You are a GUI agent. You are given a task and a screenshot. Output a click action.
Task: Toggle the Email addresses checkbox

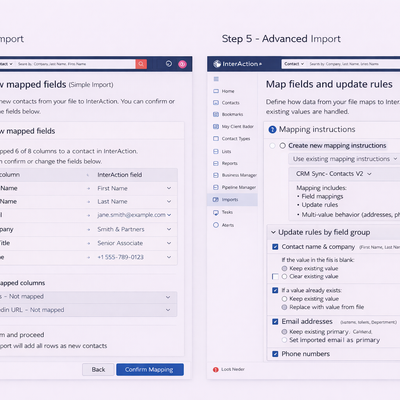click(275, 322)
